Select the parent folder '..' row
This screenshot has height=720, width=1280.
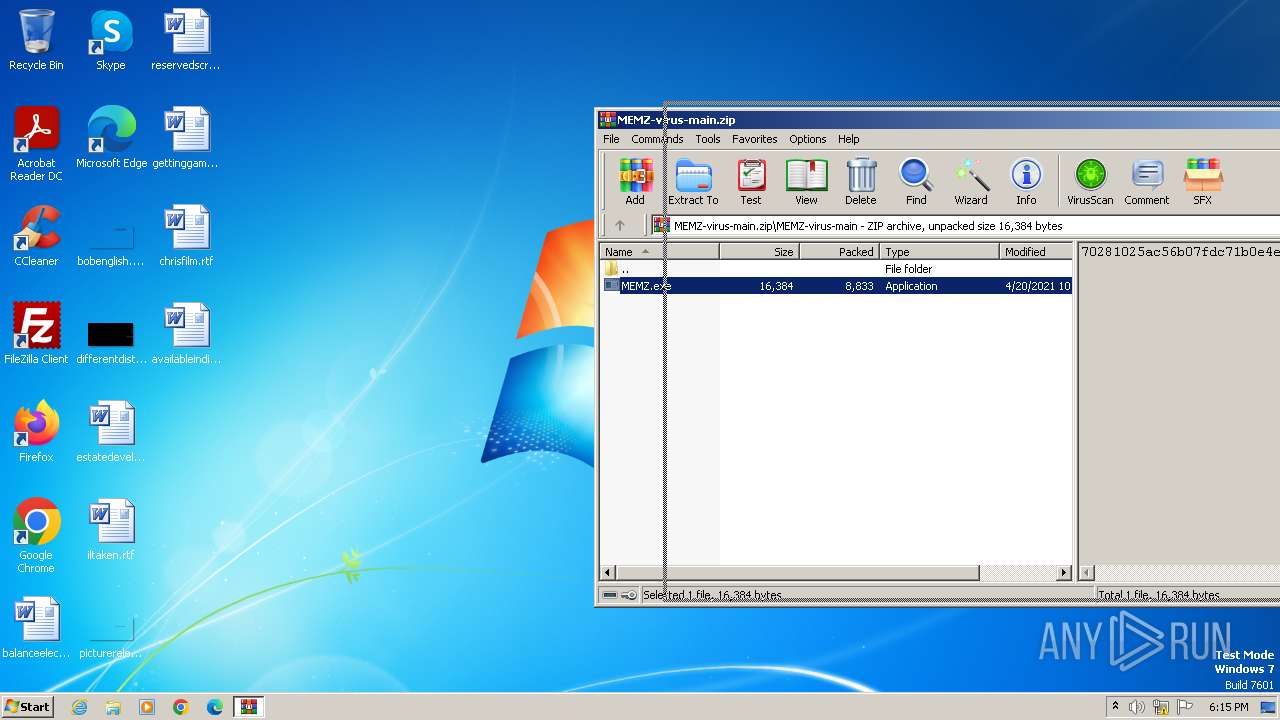pos(836,269)
